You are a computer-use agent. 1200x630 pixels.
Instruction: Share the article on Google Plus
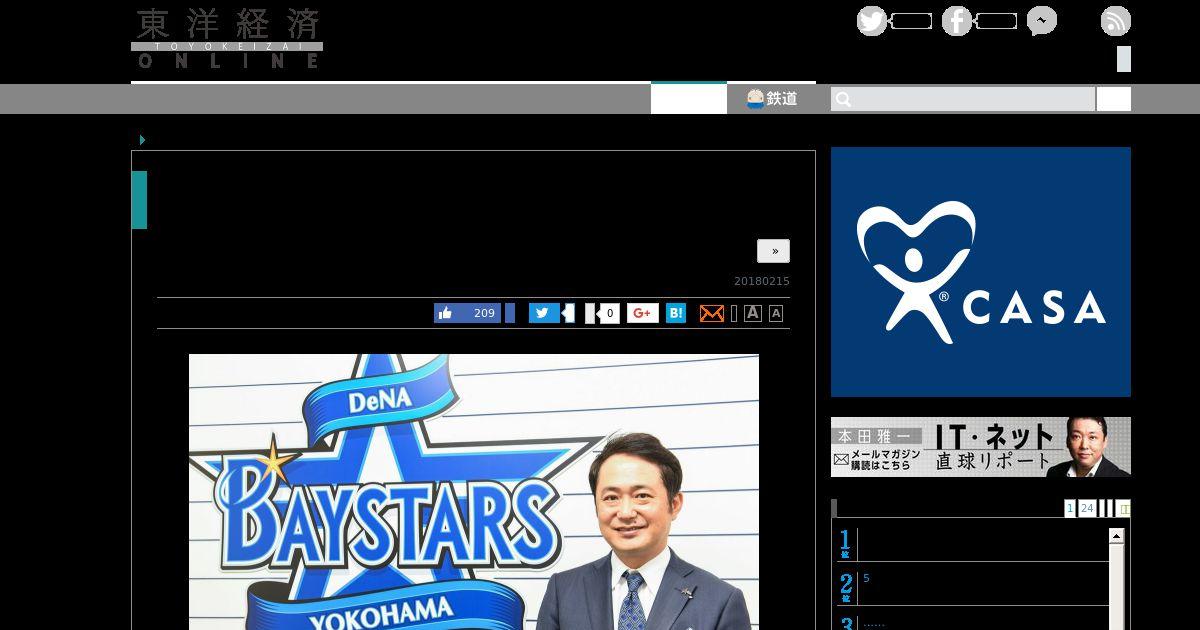tap(643, 313)
